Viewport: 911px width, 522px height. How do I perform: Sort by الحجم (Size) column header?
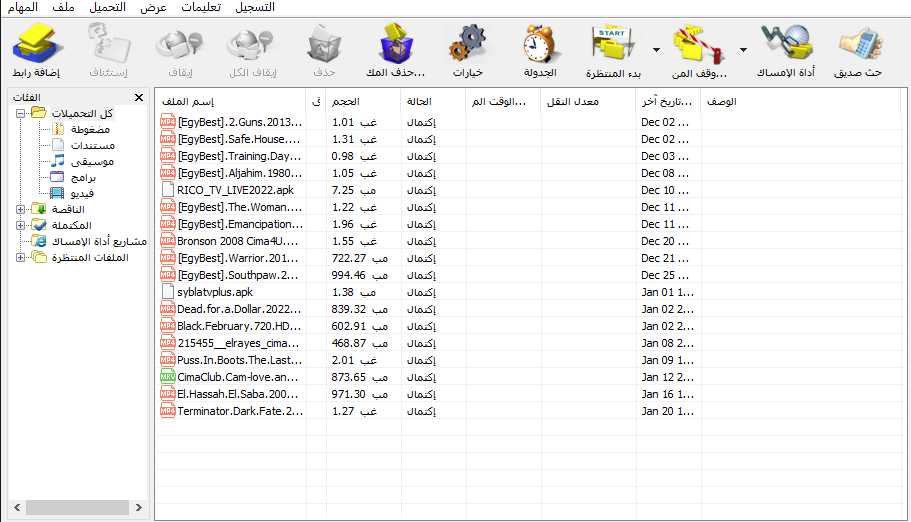(363, 101)
